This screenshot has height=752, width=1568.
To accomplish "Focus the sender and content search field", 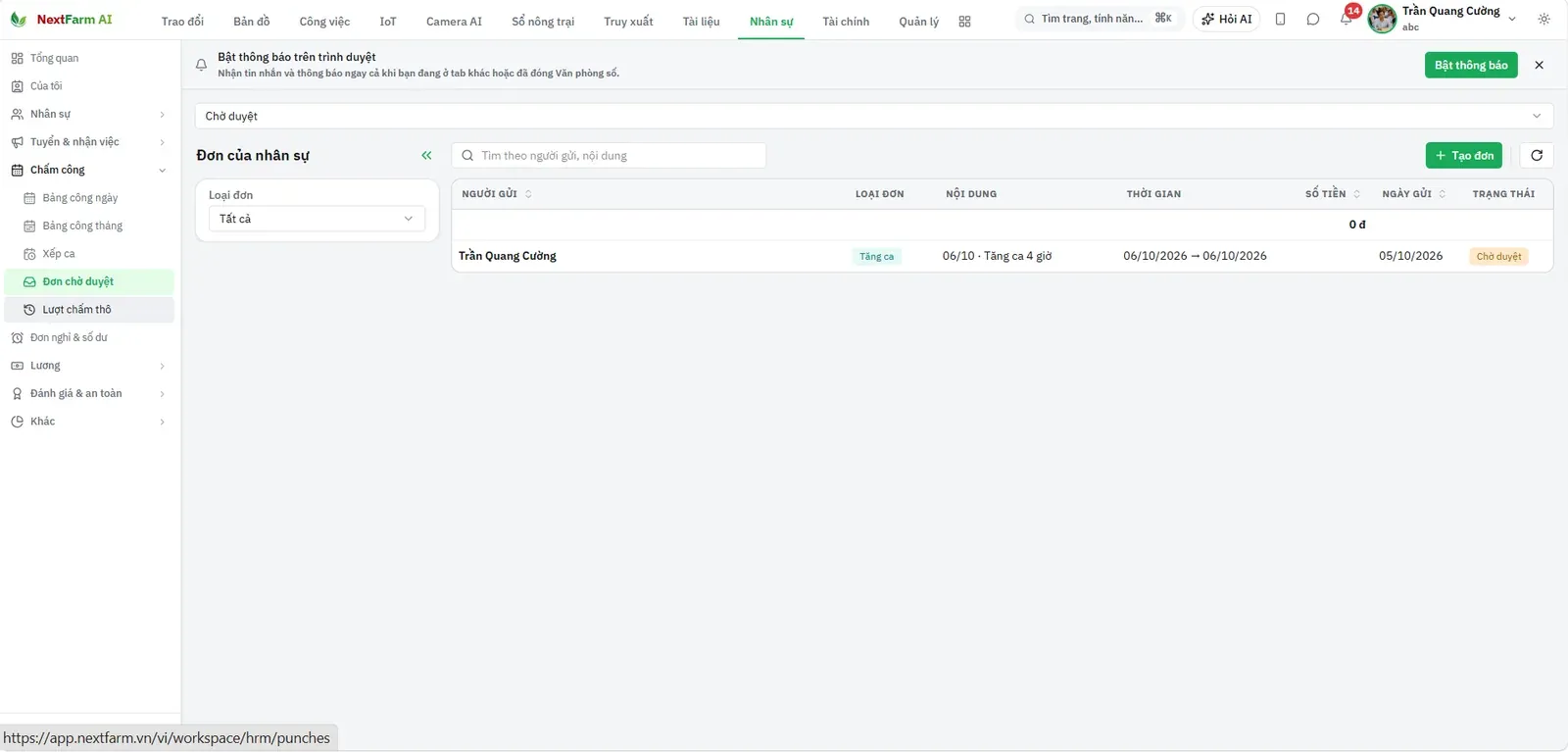I will pos(609,155).
